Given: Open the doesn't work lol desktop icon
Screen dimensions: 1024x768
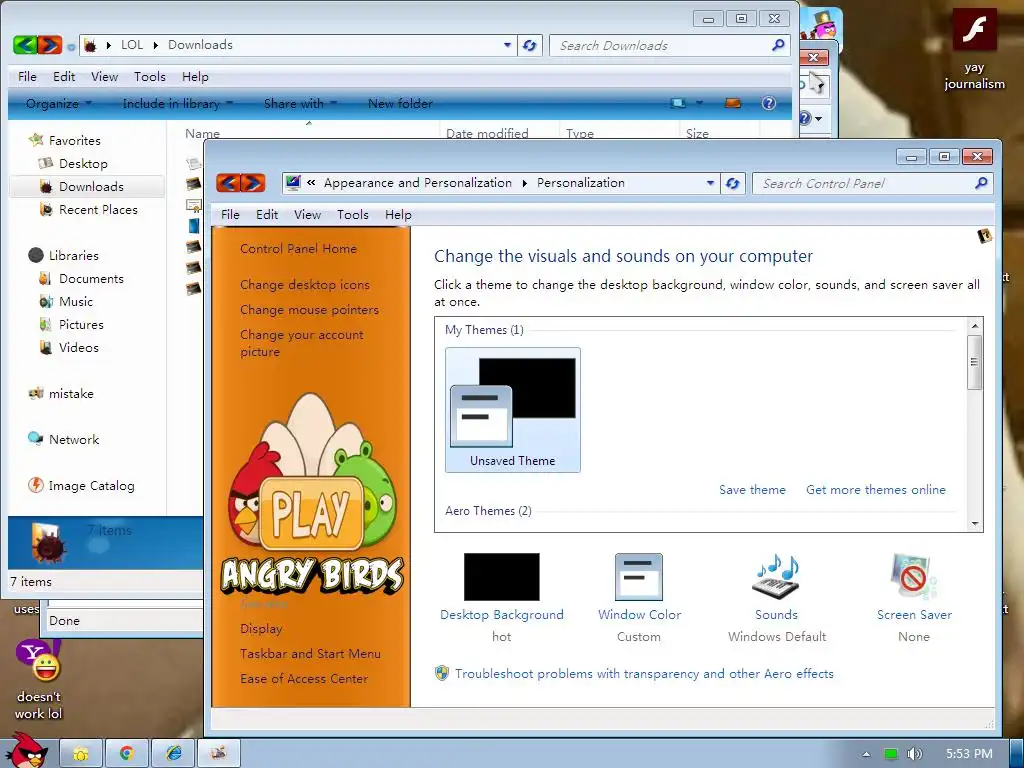Looking at the screenshot, I should [x=39, y=680].
